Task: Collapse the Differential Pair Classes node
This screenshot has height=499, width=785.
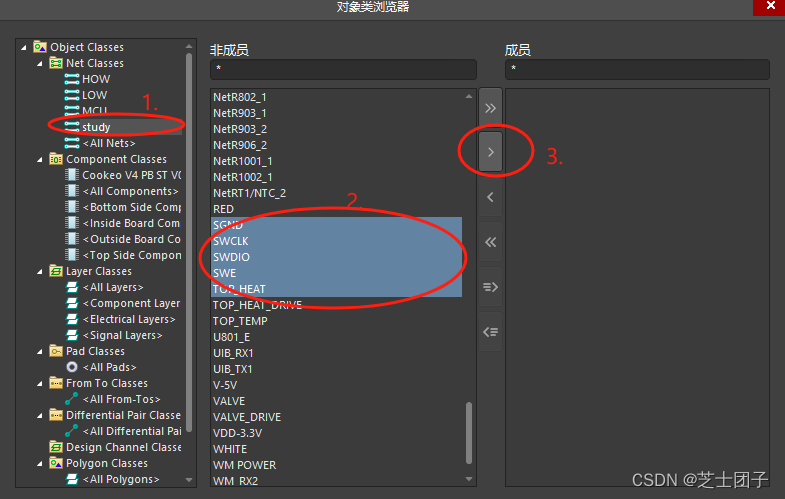Action: pos(40,416)
